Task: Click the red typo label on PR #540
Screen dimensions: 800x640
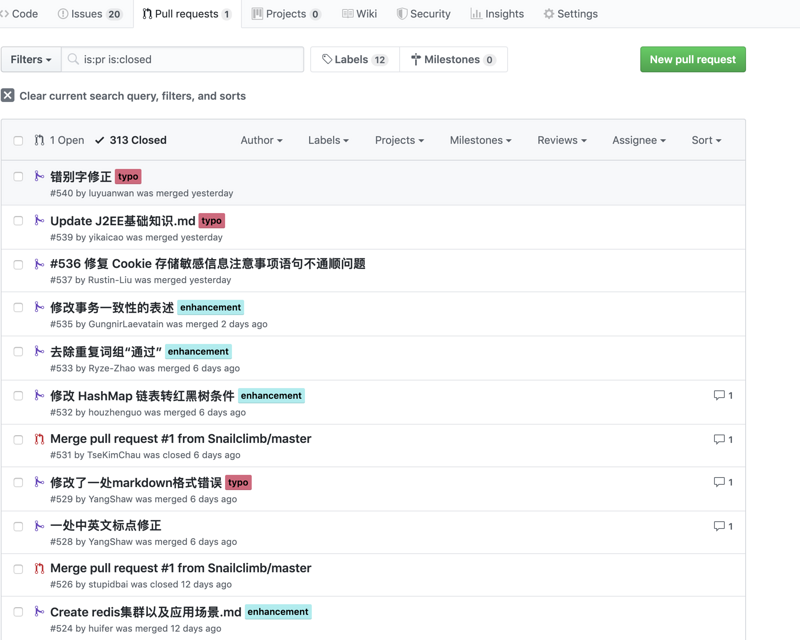Action: tap(128, 177)
